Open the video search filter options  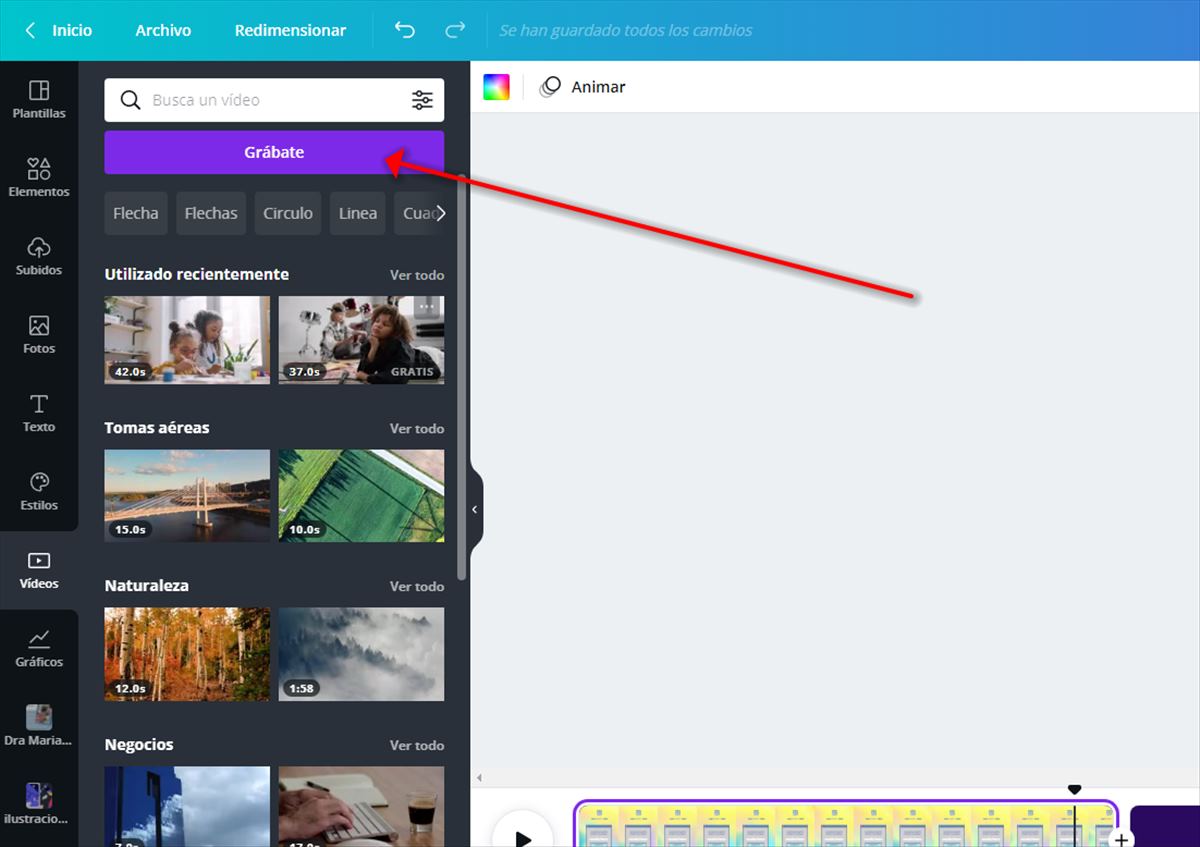(422, 100)
